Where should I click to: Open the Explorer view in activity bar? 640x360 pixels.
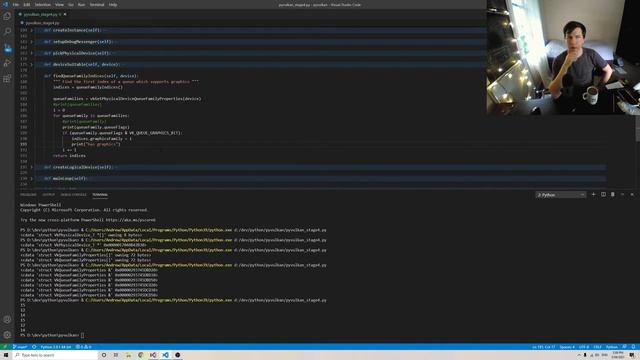coord(7,16)
